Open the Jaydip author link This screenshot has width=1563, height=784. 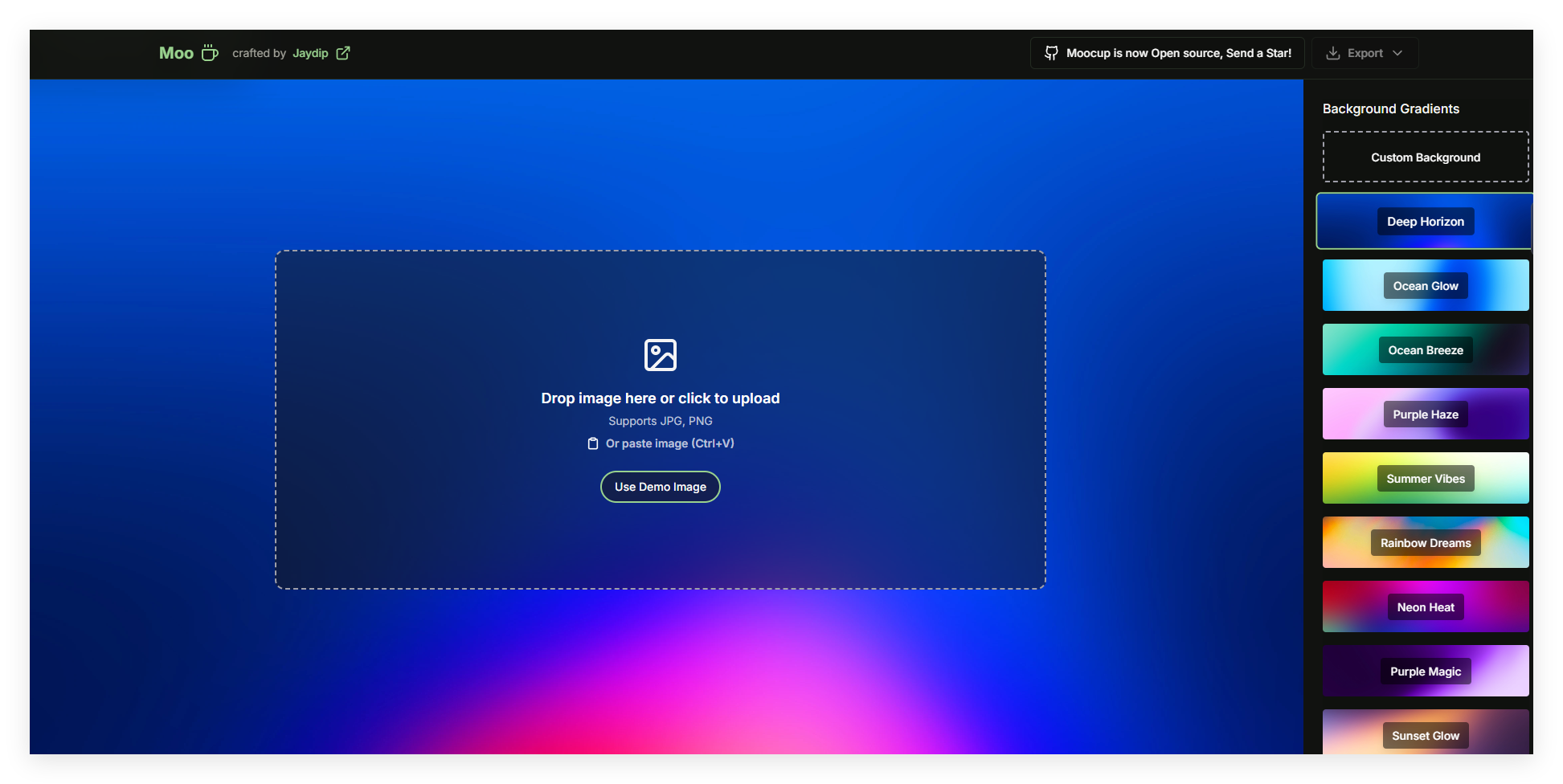tap(310, 53)
